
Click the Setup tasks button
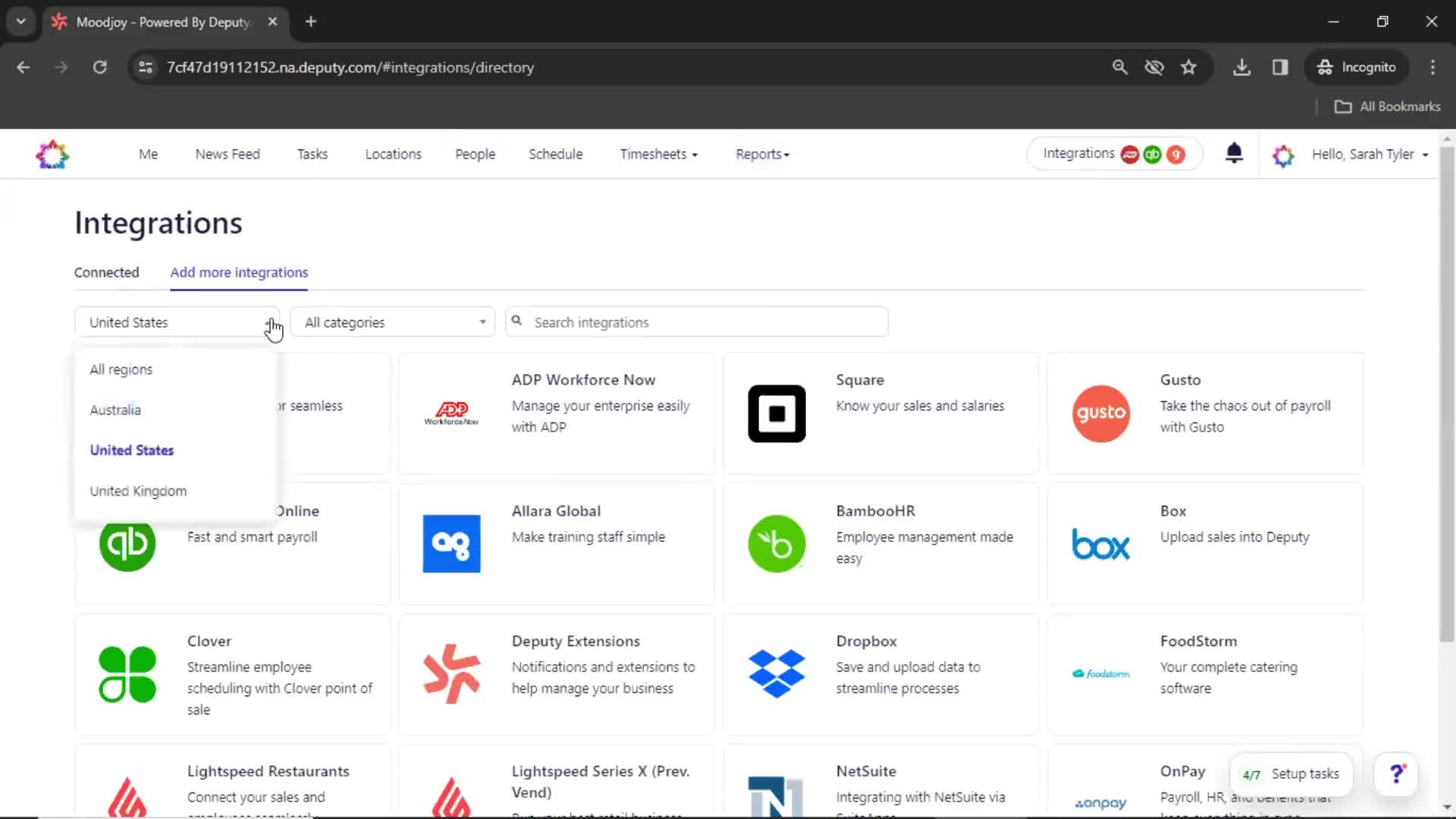pos(1293,774)
